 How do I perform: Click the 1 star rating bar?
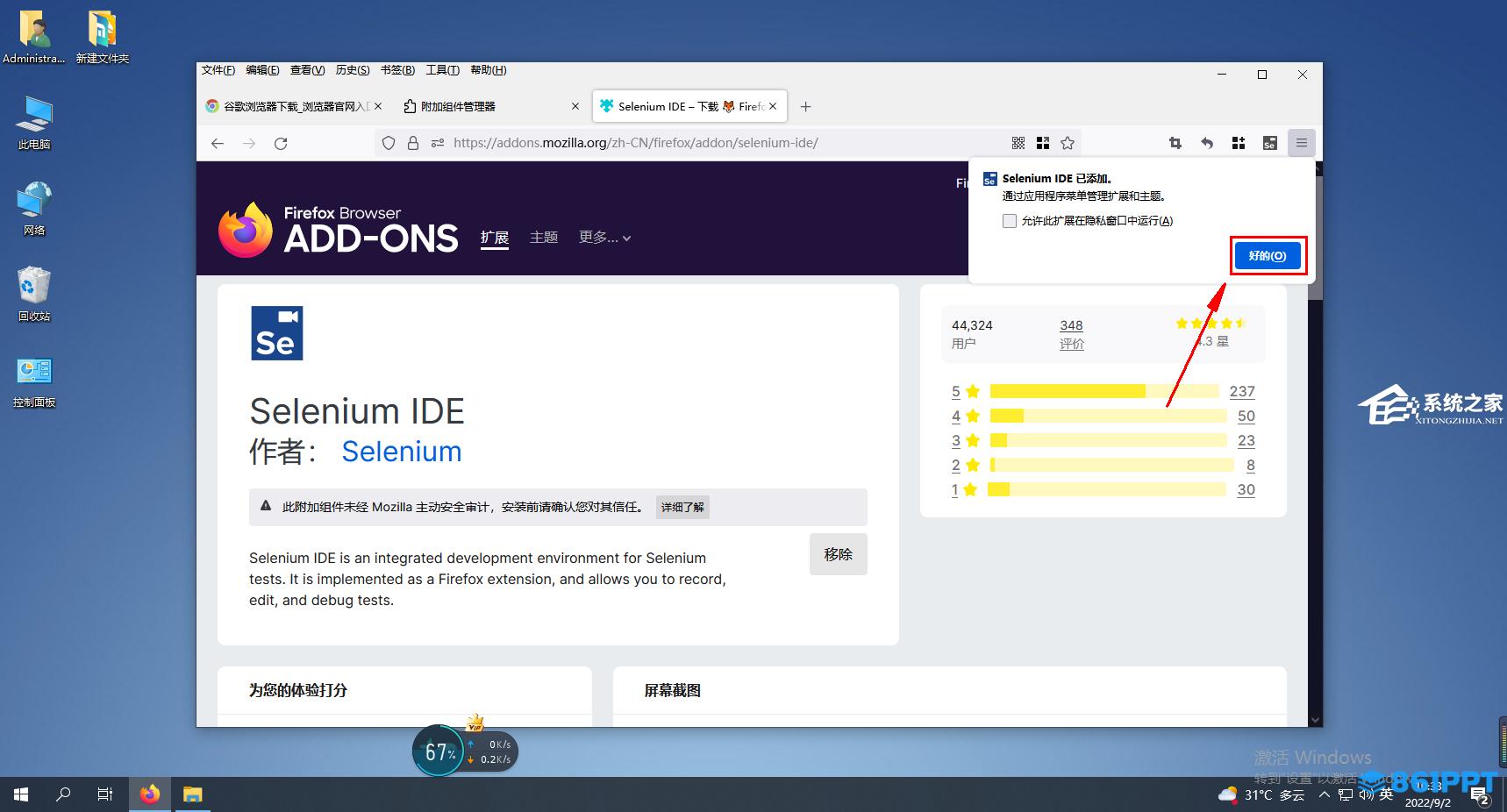pos(1107,489)
